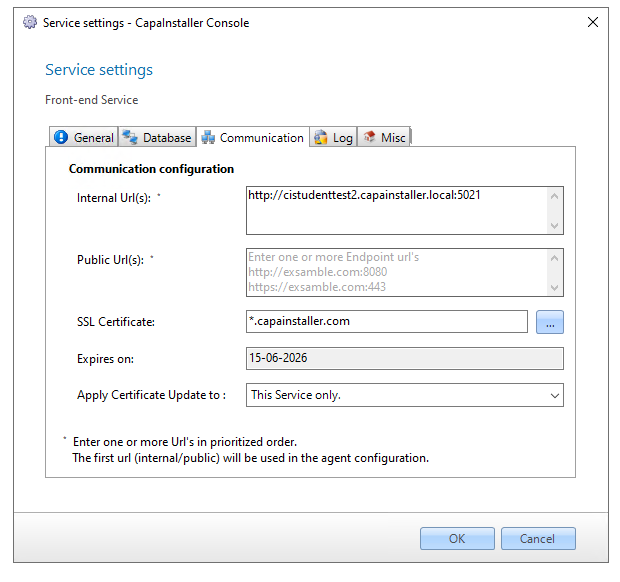Click the Database tab icon

[130, 137]
